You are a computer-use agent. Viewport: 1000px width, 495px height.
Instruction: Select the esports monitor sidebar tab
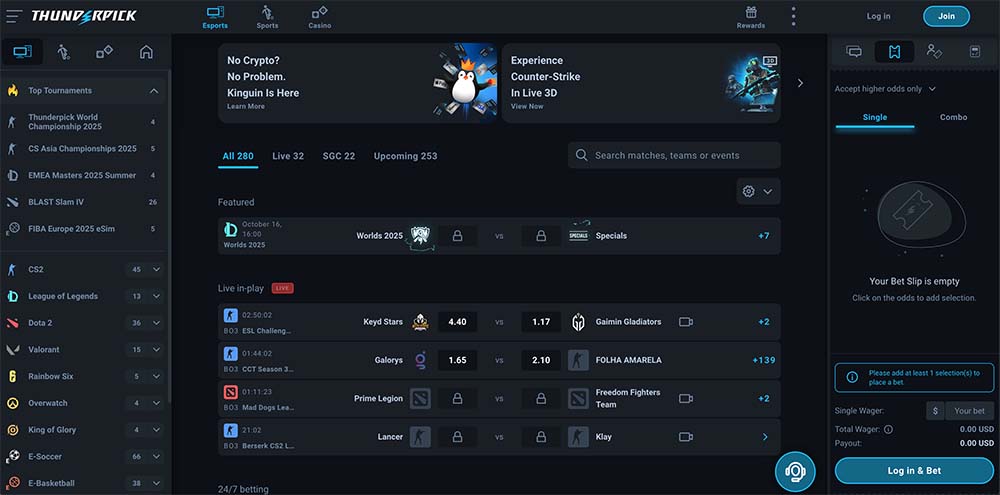coord(22,52)
